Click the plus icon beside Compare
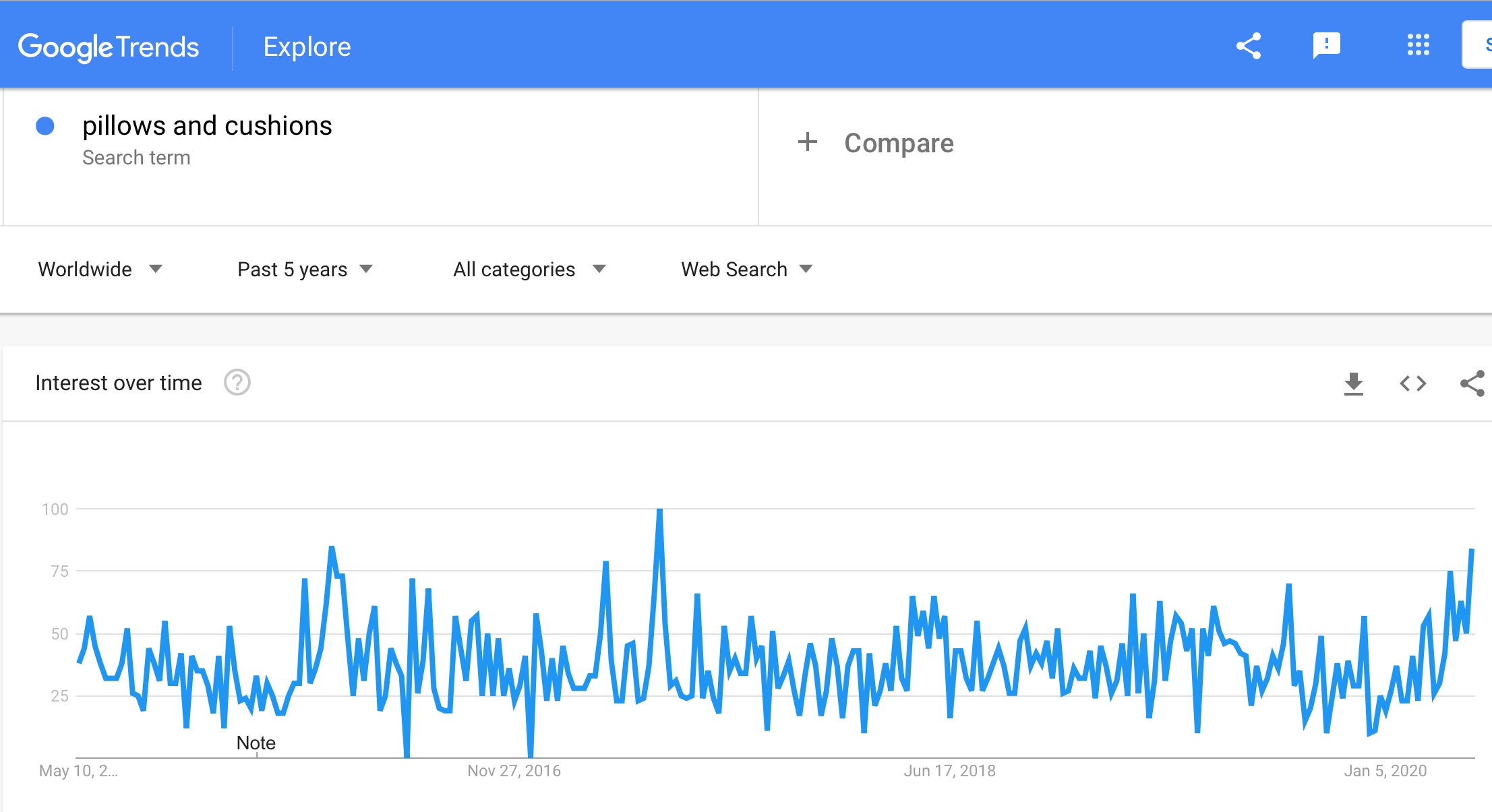Image resolution: width=1492 pixels, height=812 pixels. (807, 142)
